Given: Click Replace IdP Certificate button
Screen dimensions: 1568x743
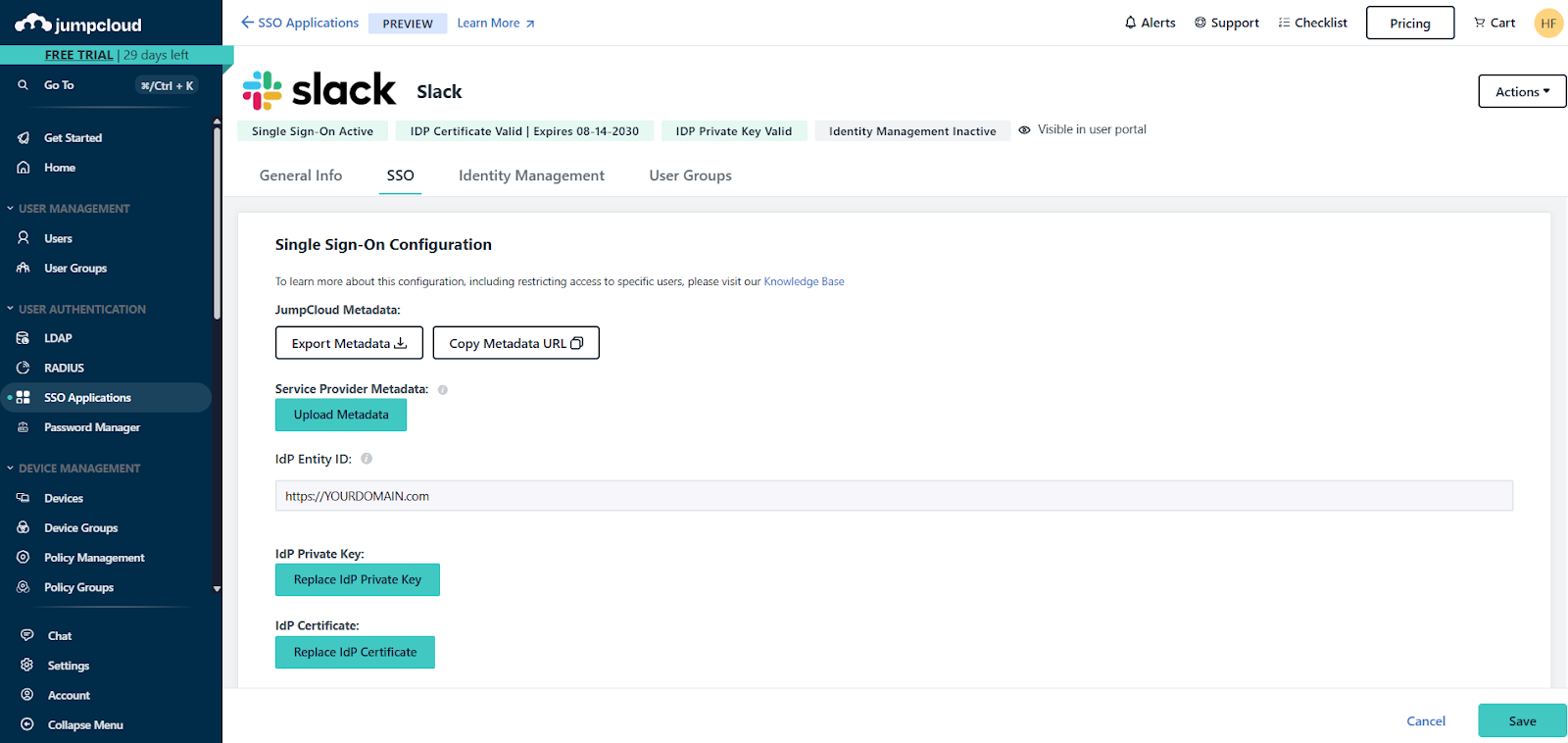Looking at the screenshot, I should coord(355,652).
